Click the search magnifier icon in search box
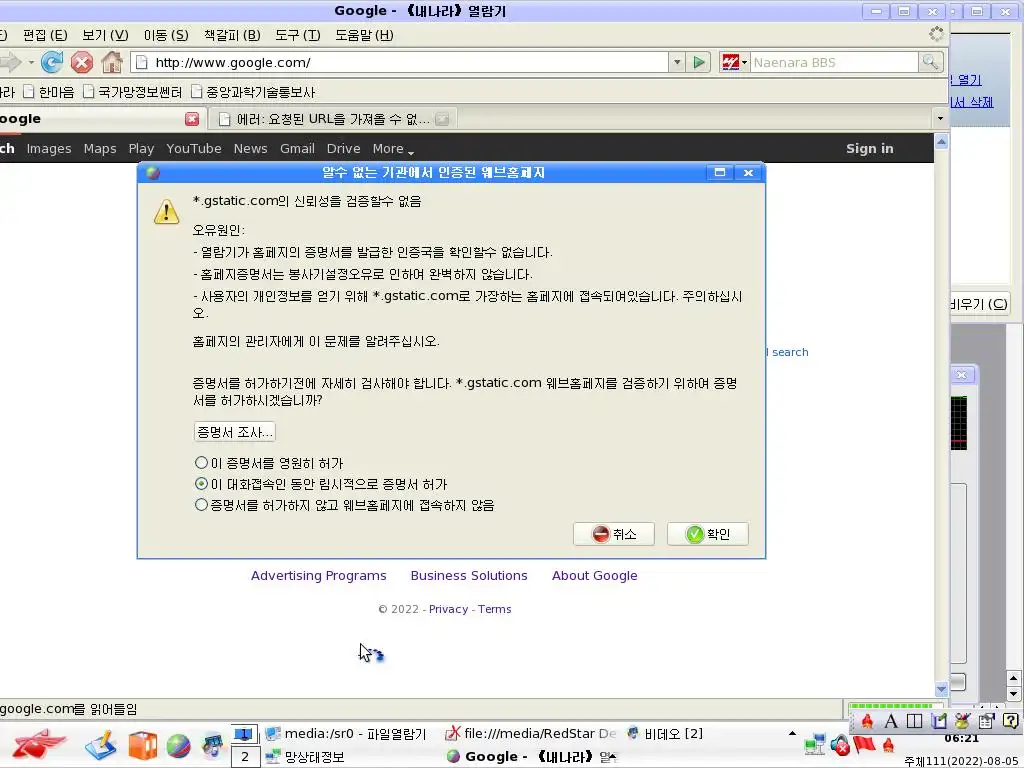The image size is (1024, 768). 930,63
